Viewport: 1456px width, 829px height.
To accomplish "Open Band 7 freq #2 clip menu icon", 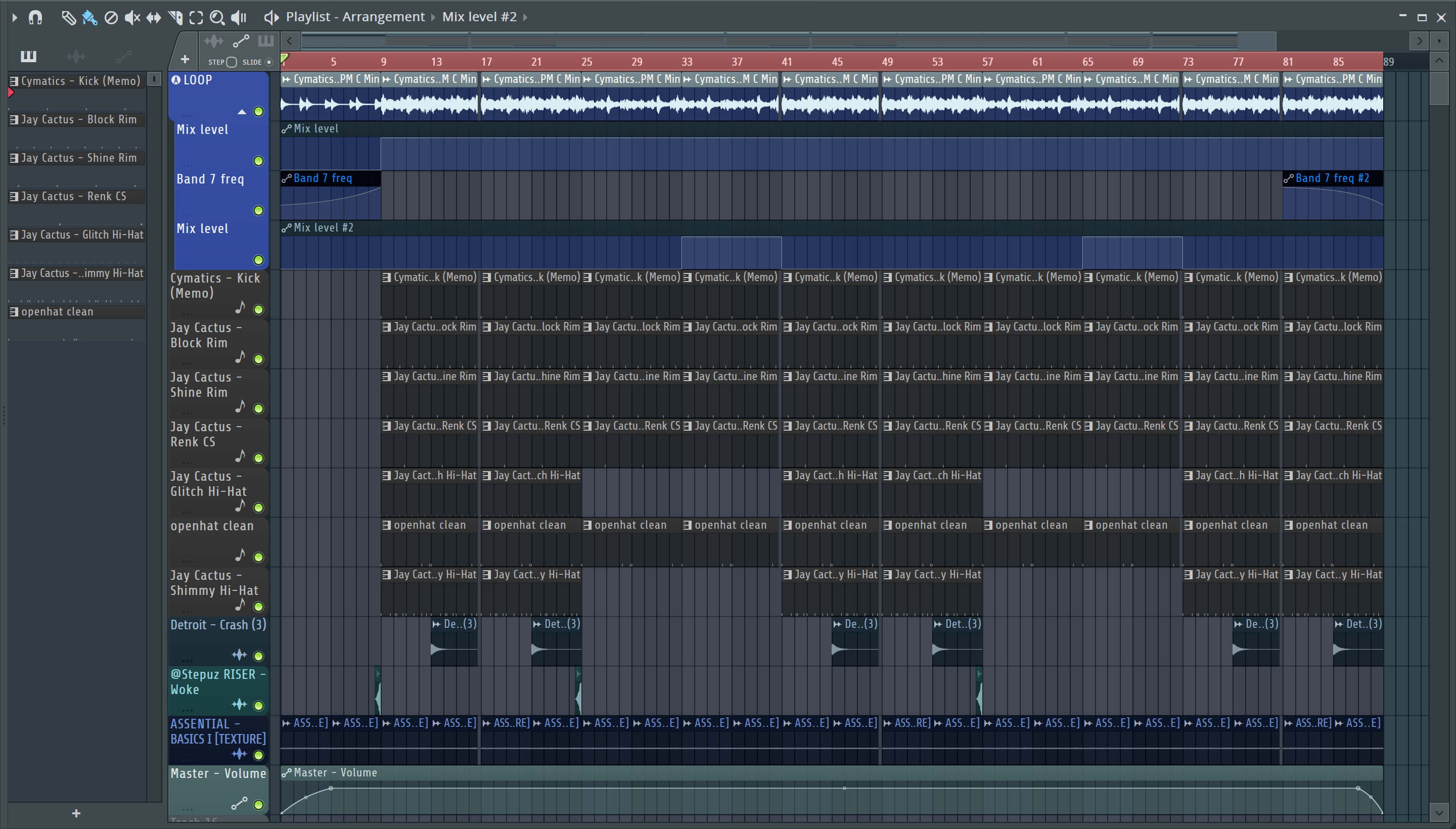I will (x=1289, y=178).
